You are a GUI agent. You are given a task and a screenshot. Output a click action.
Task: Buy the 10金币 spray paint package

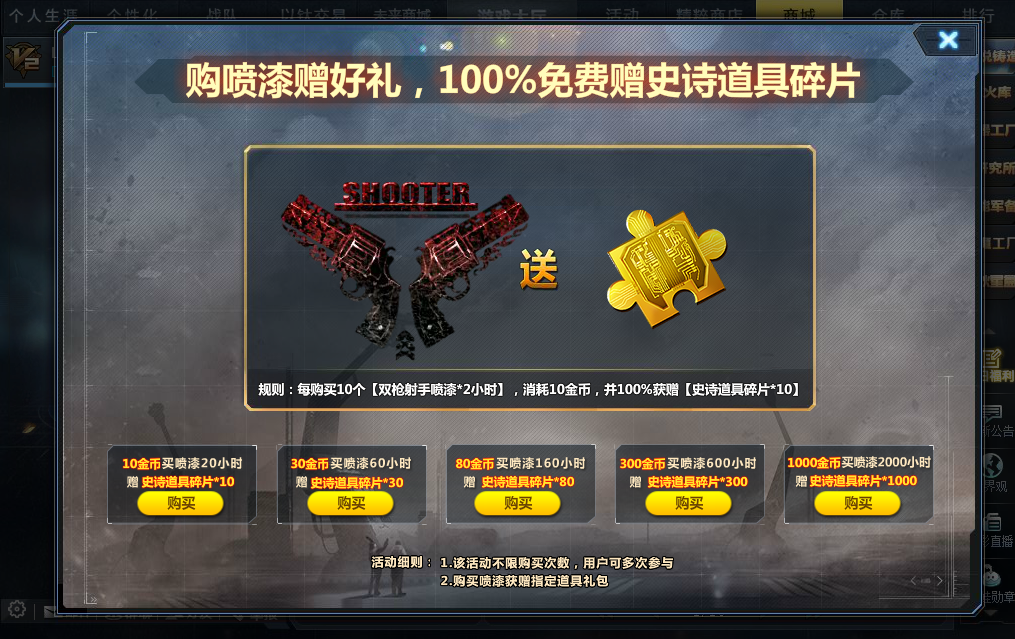tap(181, 503)
